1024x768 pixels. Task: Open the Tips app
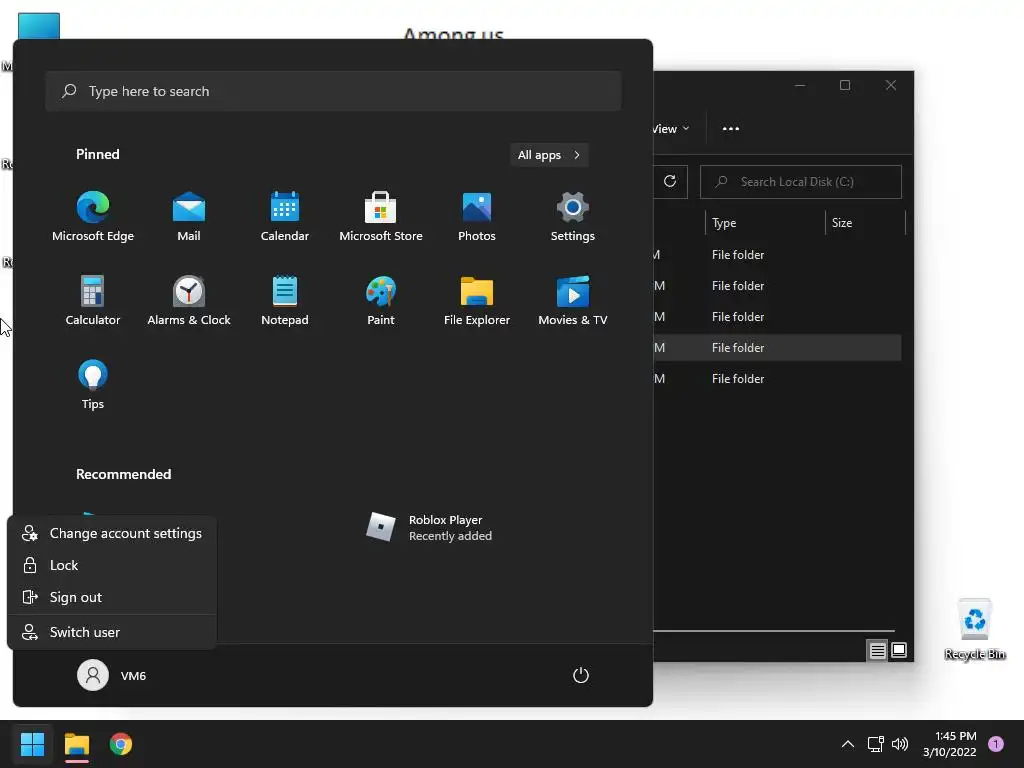point(93,385)
